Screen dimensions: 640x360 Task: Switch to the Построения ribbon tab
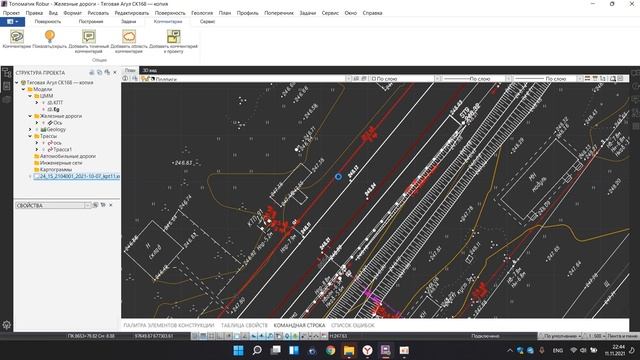pos(91,22)
